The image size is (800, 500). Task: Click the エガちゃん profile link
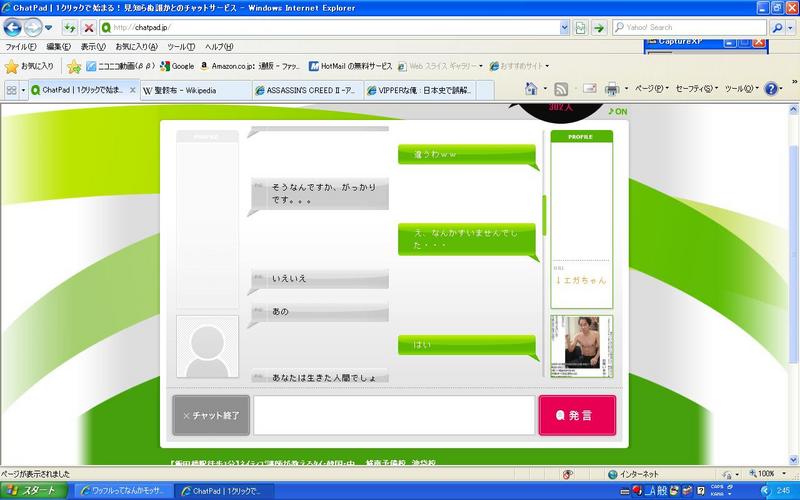pyautogui.click(x=581, y=280)
